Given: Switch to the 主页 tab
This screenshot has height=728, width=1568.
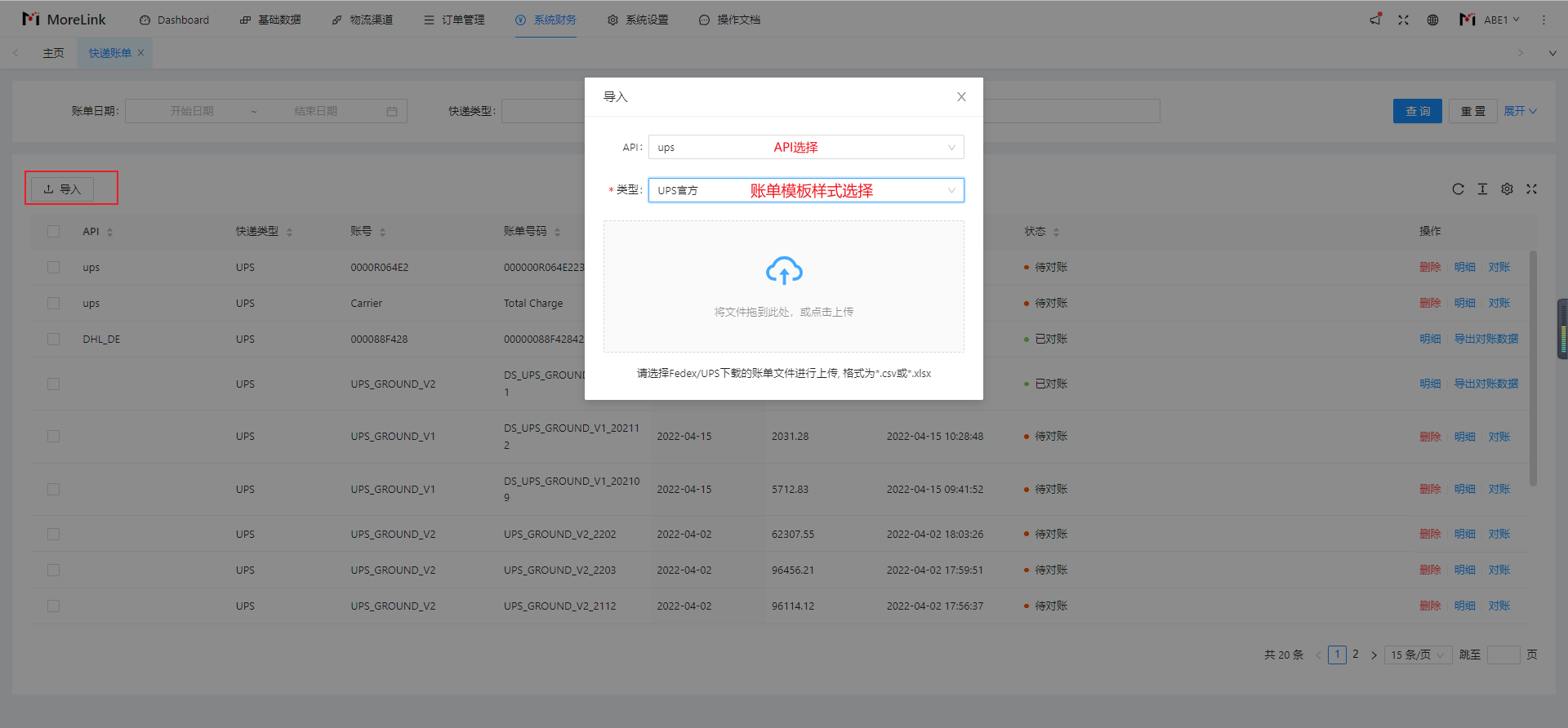Looking at the screenshot, I should click(x=54, y=53).
